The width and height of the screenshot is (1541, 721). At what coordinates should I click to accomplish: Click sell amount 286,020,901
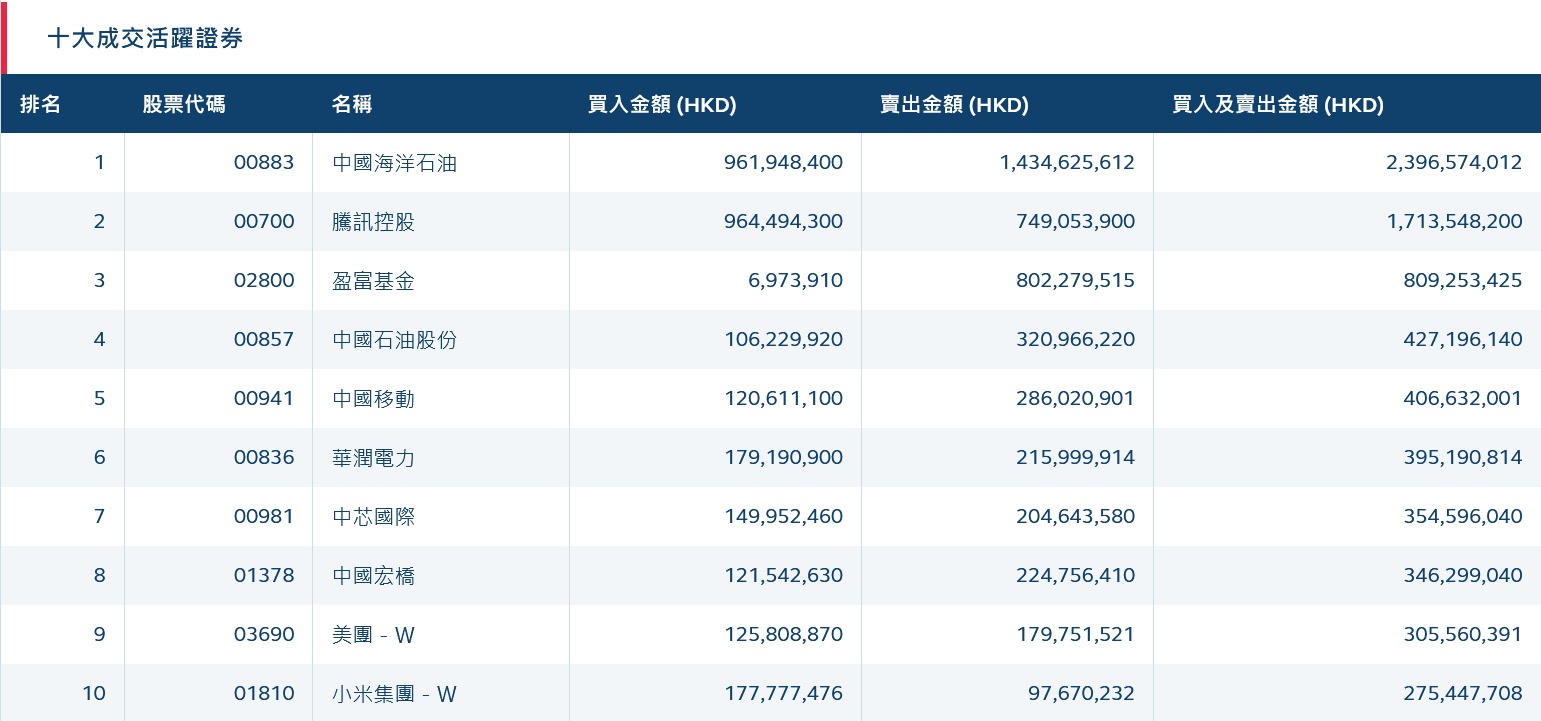pos(1075,398)
